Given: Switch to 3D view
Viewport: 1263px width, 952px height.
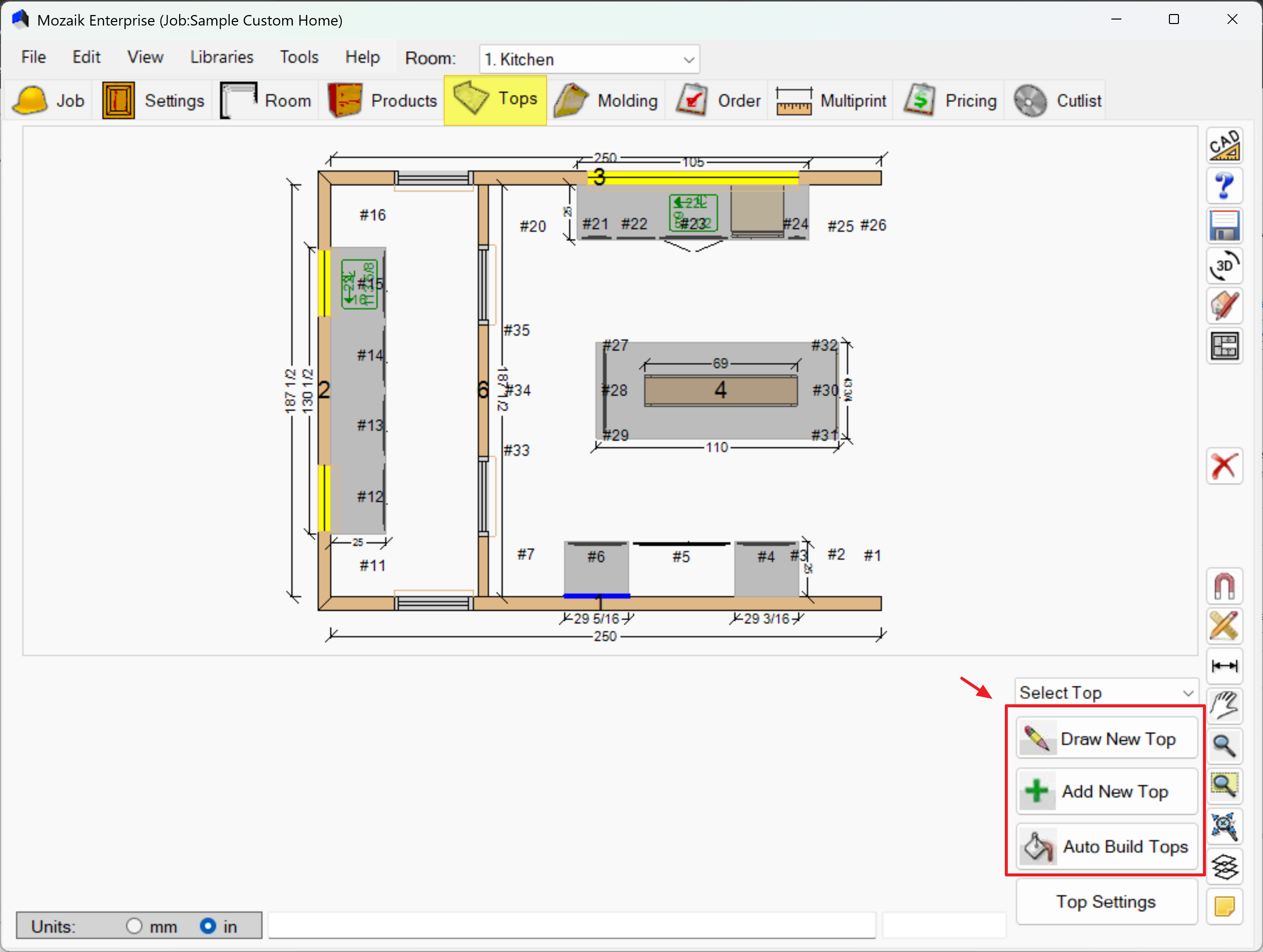Looking at the screenshot, I should 1224,266.
